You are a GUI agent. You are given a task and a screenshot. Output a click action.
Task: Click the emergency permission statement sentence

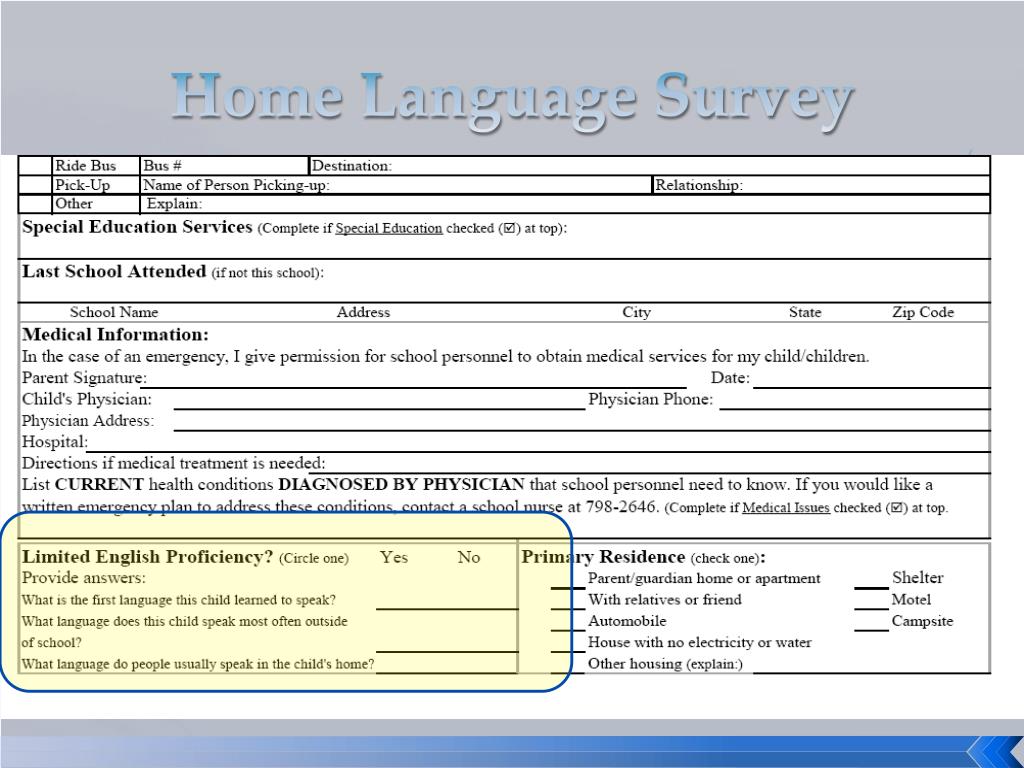445,357
